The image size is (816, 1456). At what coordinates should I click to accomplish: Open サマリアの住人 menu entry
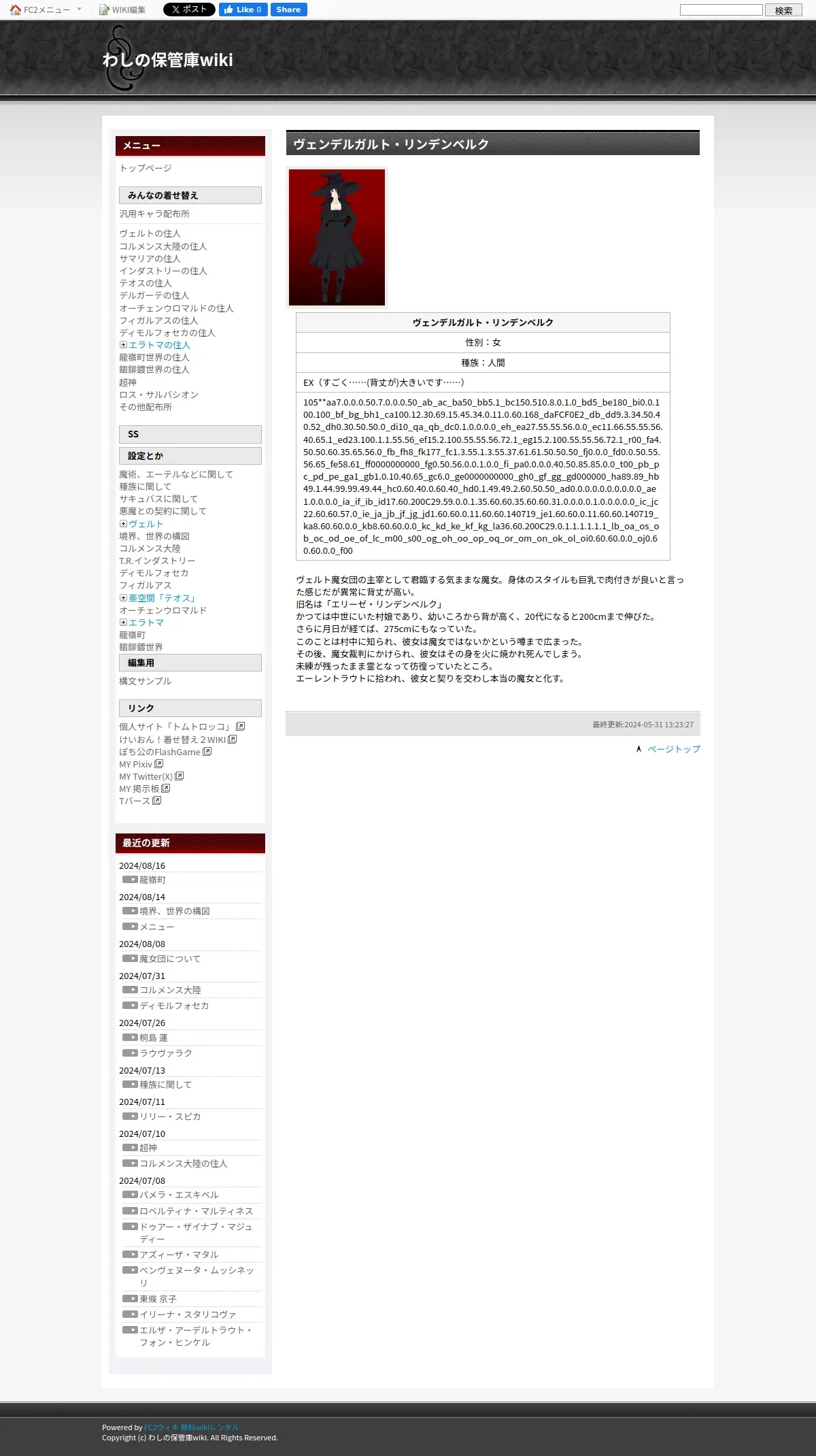pos(150,259)
